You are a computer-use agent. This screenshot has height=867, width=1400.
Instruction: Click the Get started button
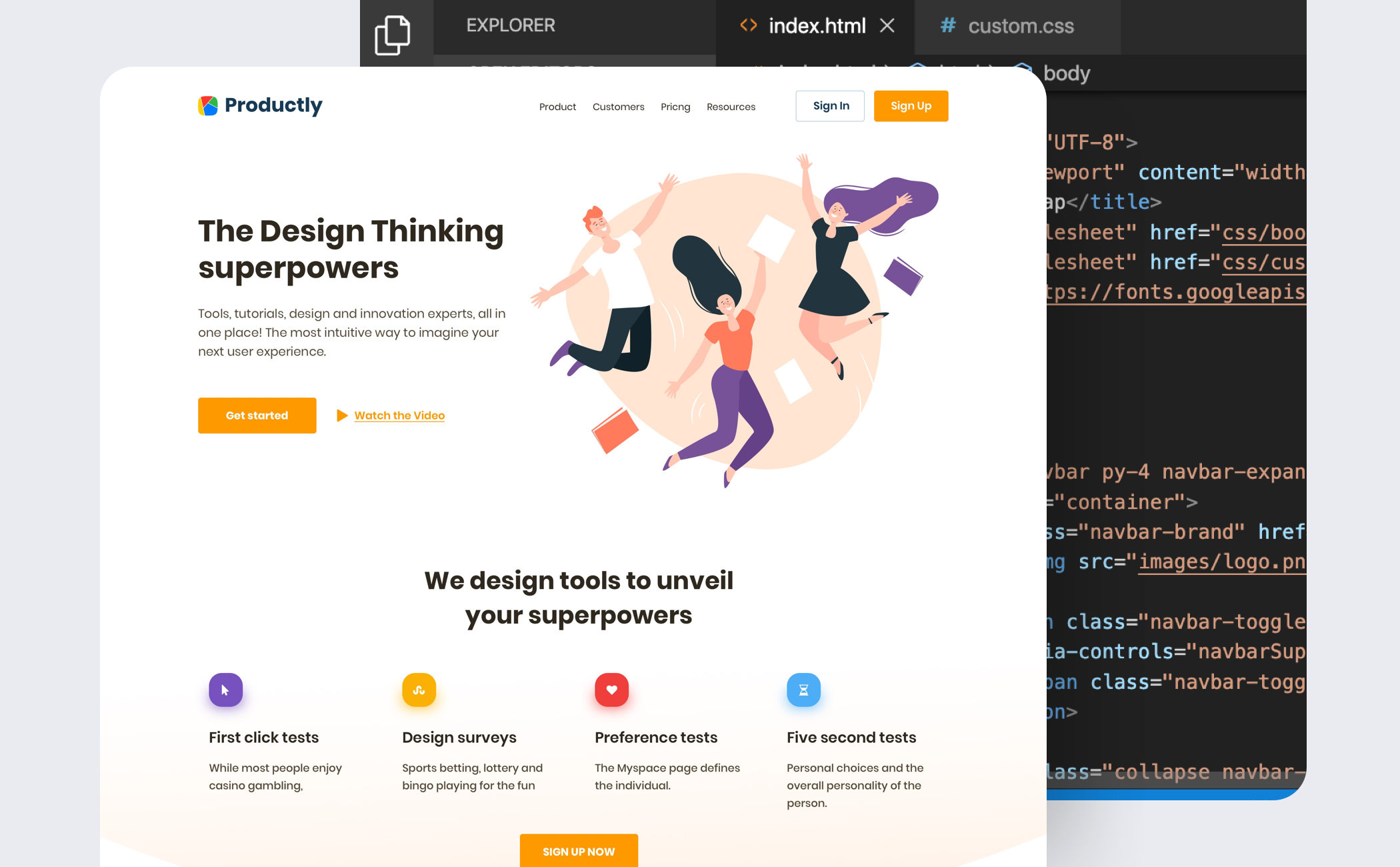click(256, 415)
